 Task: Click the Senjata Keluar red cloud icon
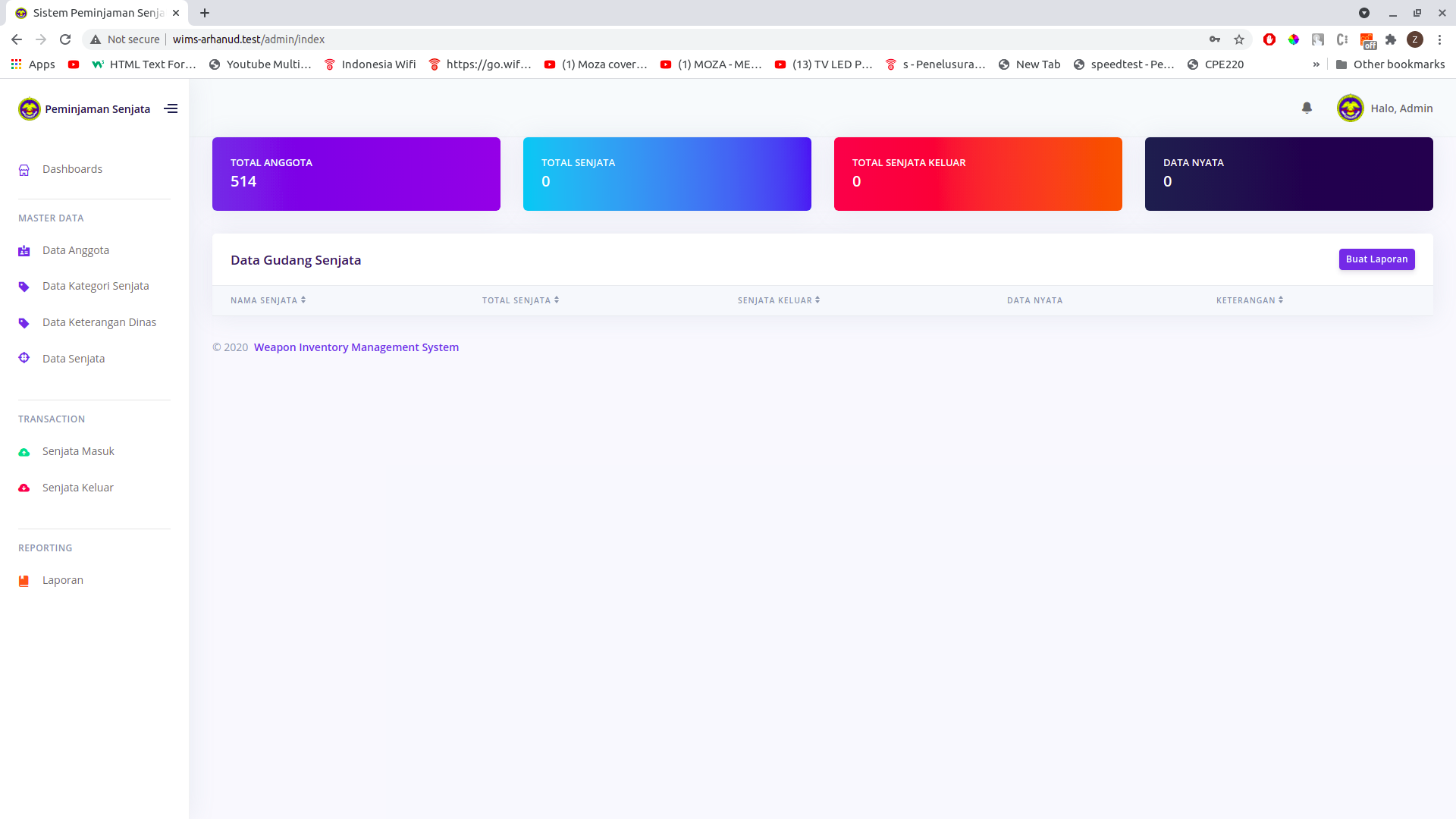[x=24, y=488]
